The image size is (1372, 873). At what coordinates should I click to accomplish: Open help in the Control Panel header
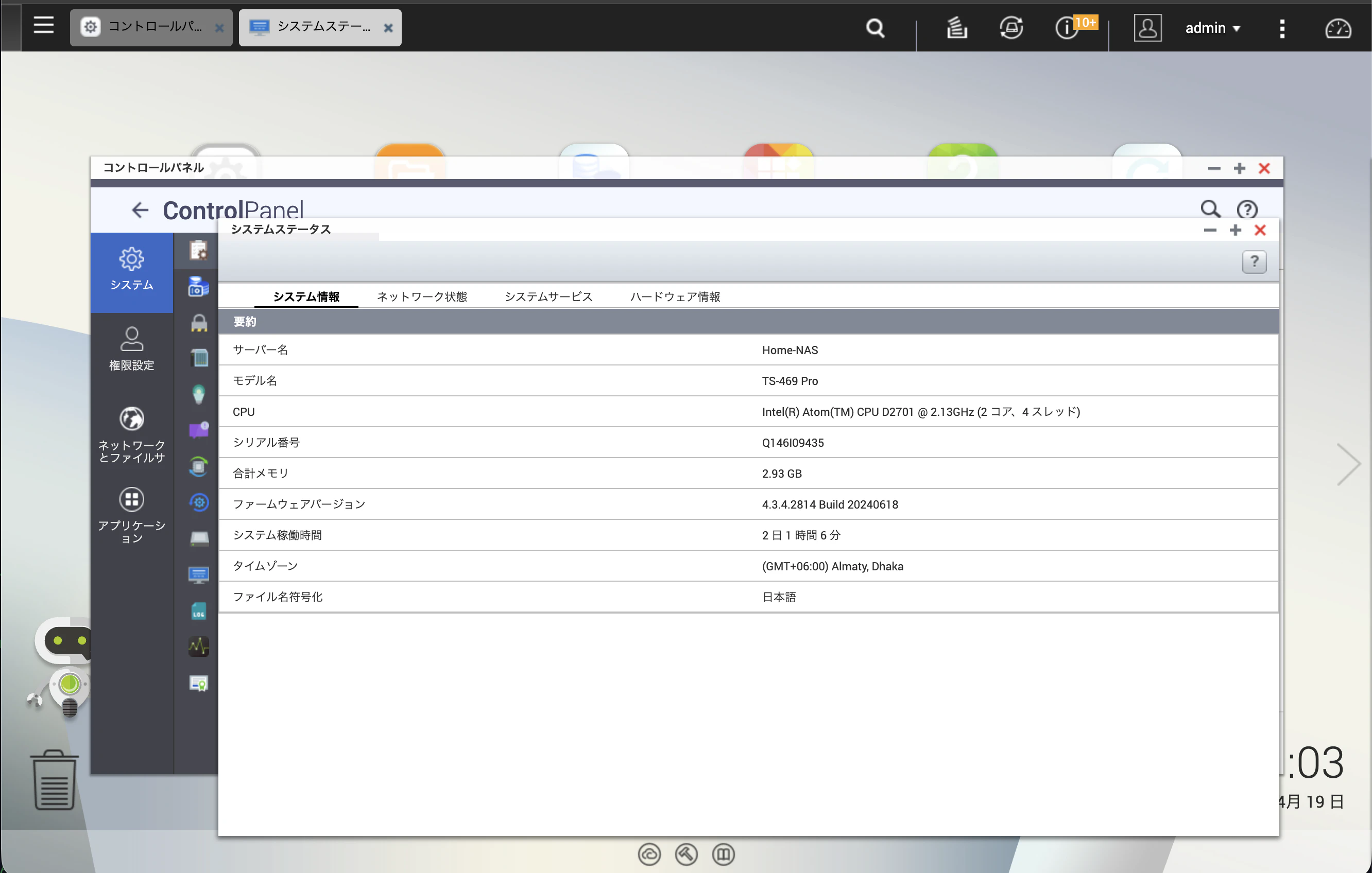tap(1247, 209)
